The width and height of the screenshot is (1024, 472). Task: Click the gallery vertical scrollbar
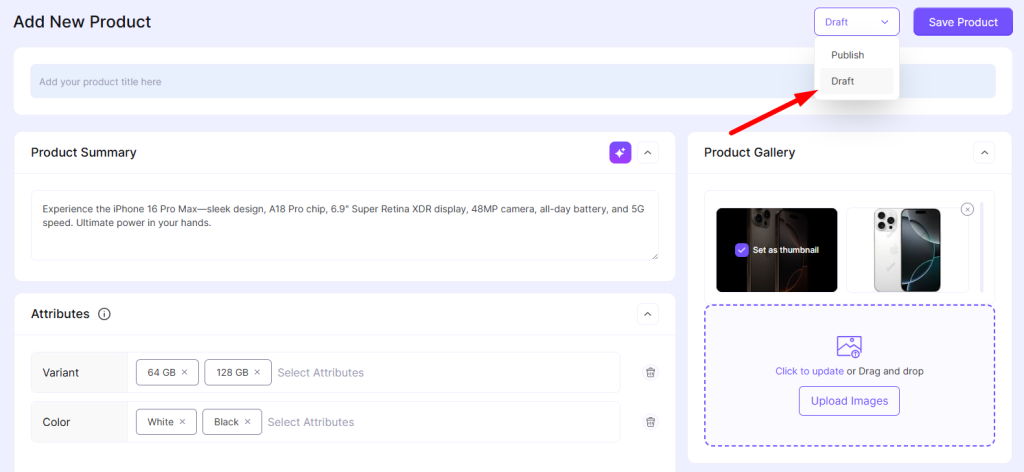click(x=982, y=247)
